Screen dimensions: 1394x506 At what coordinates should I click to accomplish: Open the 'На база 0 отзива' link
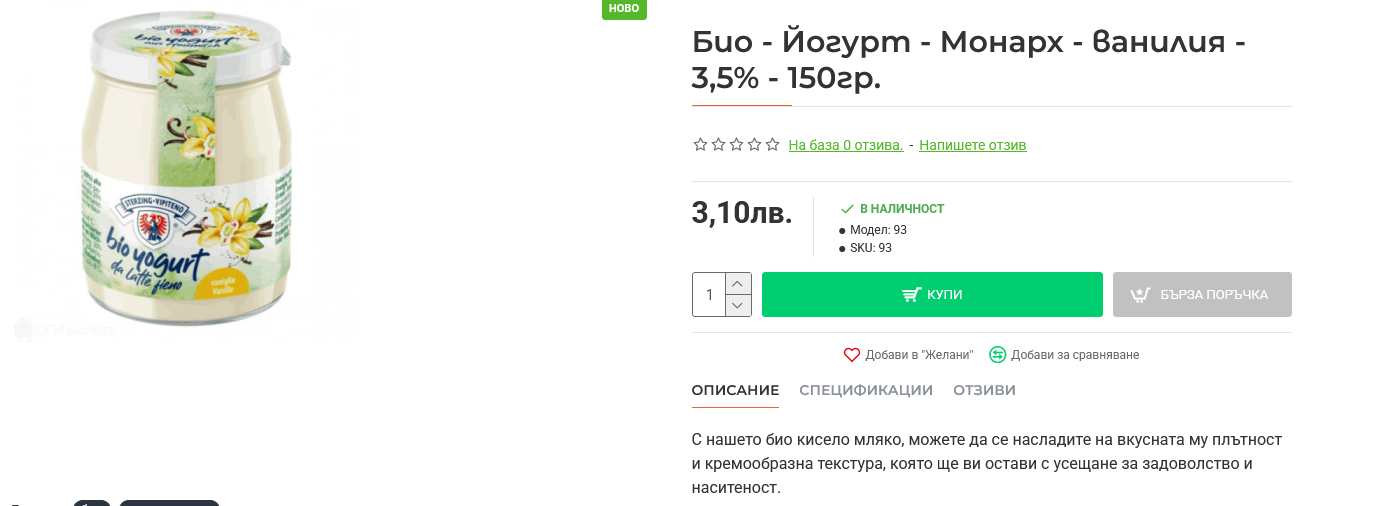(x=846, y=145)
